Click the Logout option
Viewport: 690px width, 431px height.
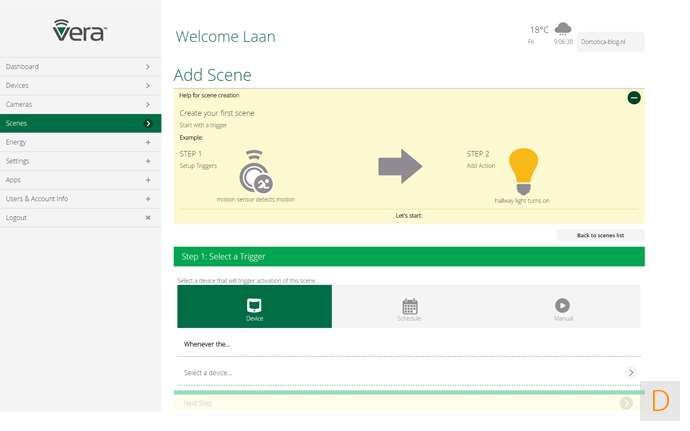pos(80,217)
